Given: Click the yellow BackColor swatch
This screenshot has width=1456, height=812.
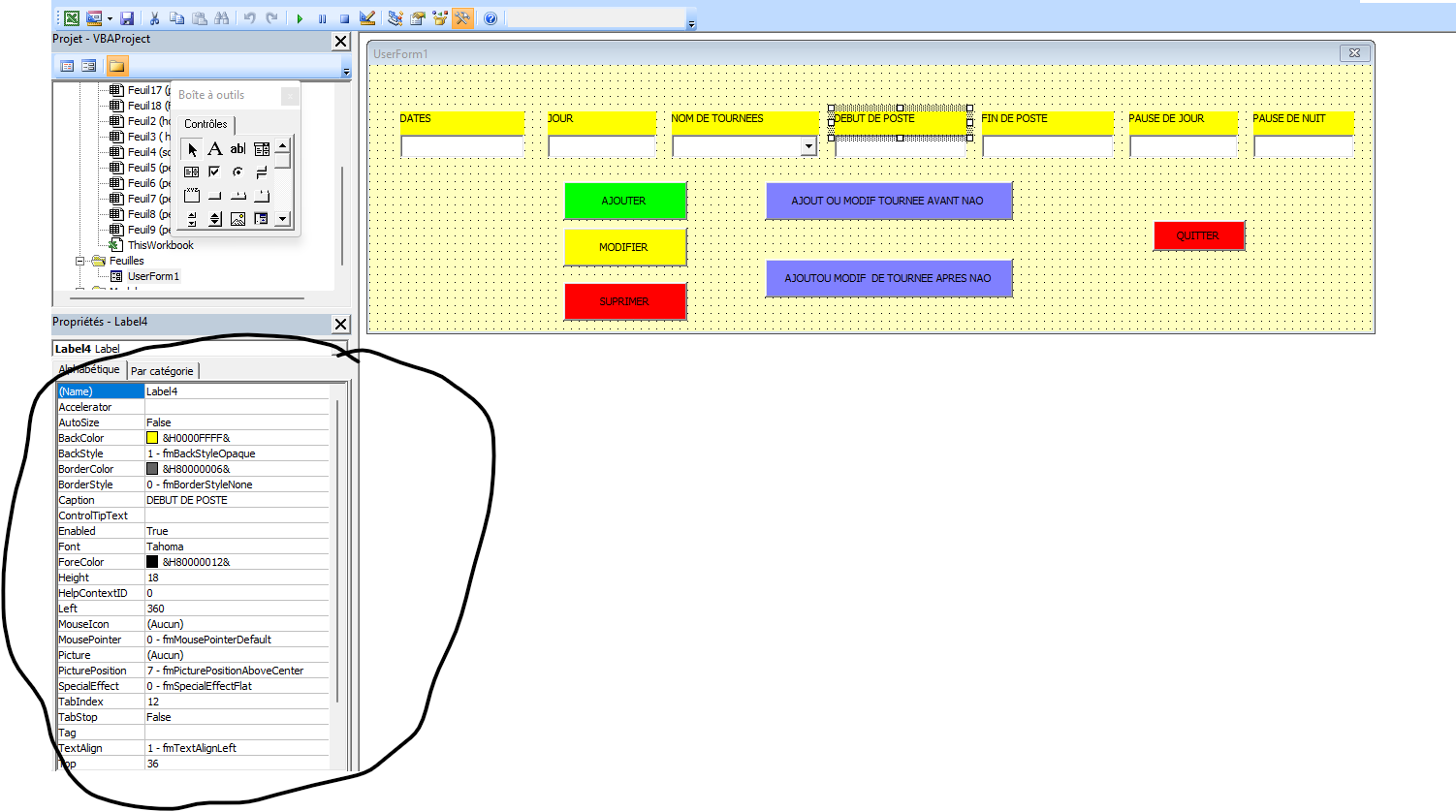Looking at the screenshot, I should [152, 438].
